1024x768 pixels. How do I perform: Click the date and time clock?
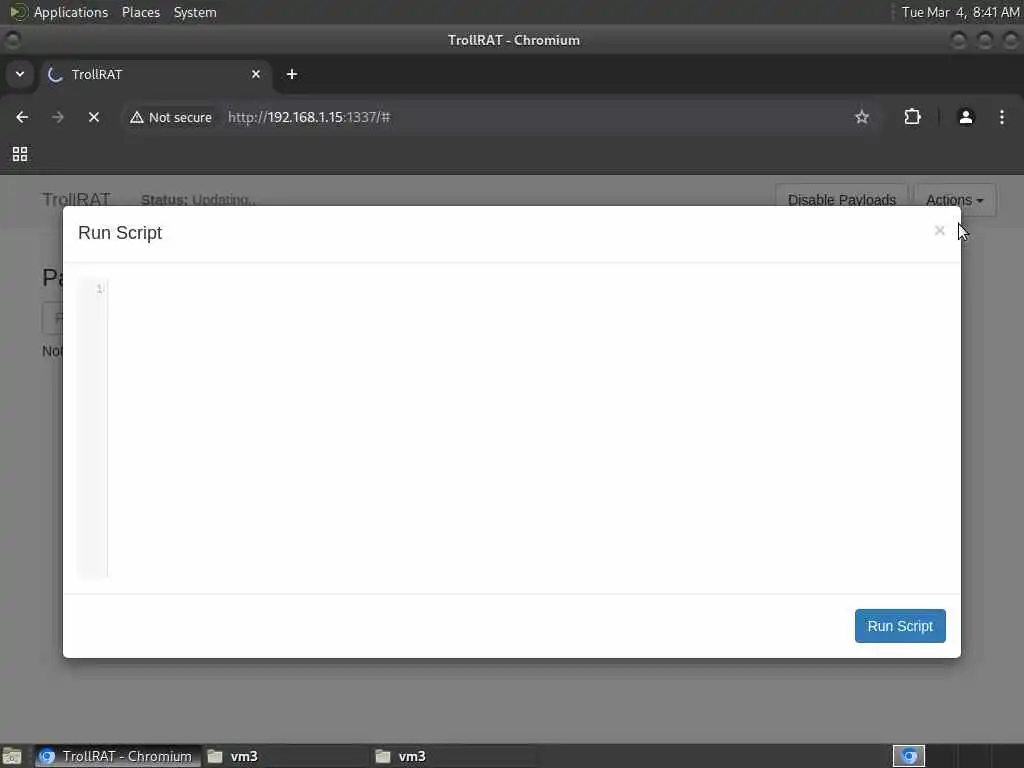960,12
